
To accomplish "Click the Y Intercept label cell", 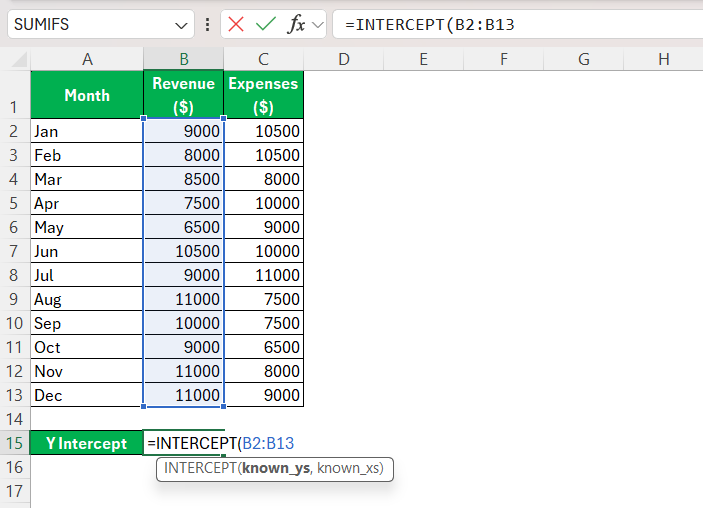I will coord(87,443).
